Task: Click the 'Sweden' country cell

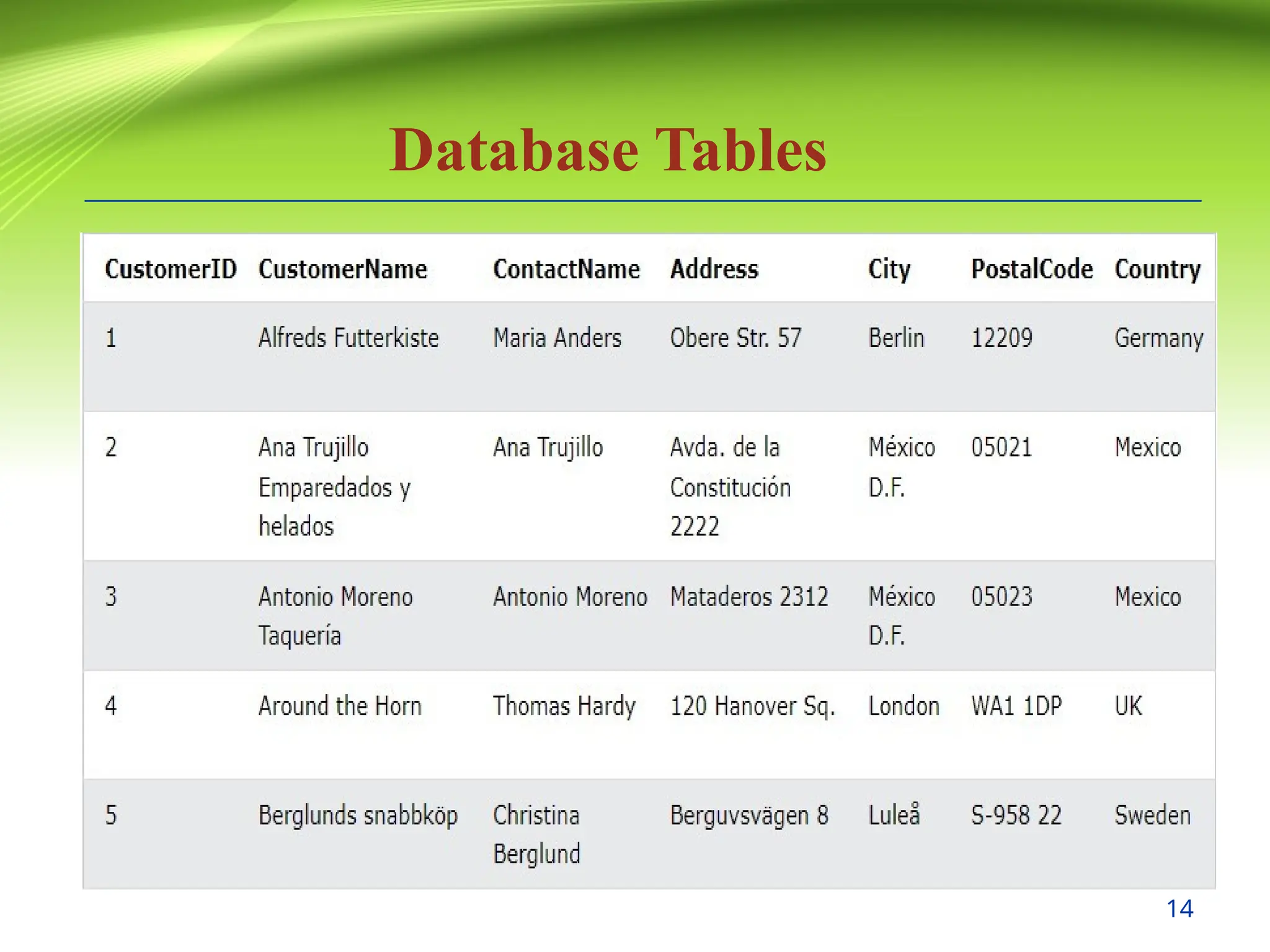Action: [1152, 815]
